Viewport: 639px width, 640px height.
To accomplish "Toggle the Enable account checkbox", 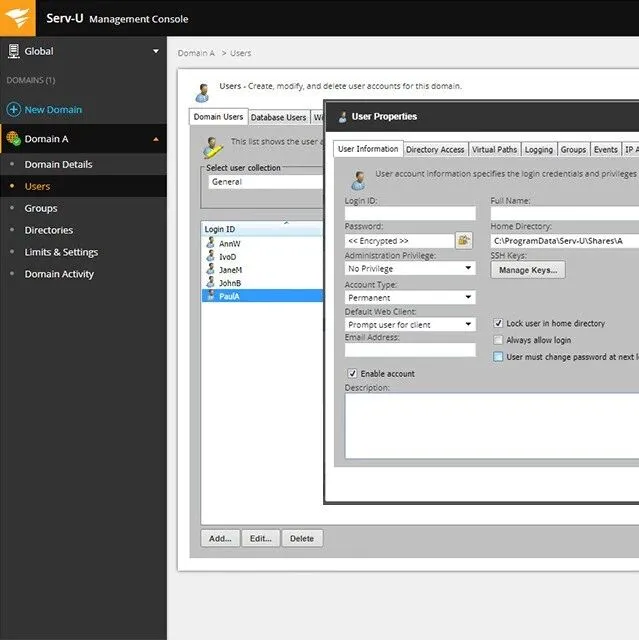I will click(x=352, y=373).
